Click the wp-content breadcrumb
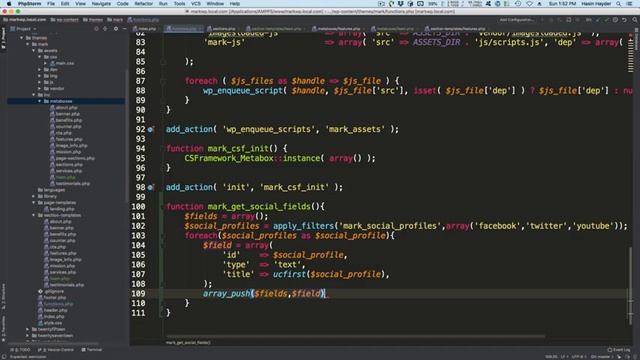Screen dimensions: 640x360 [x=64, y=20]
